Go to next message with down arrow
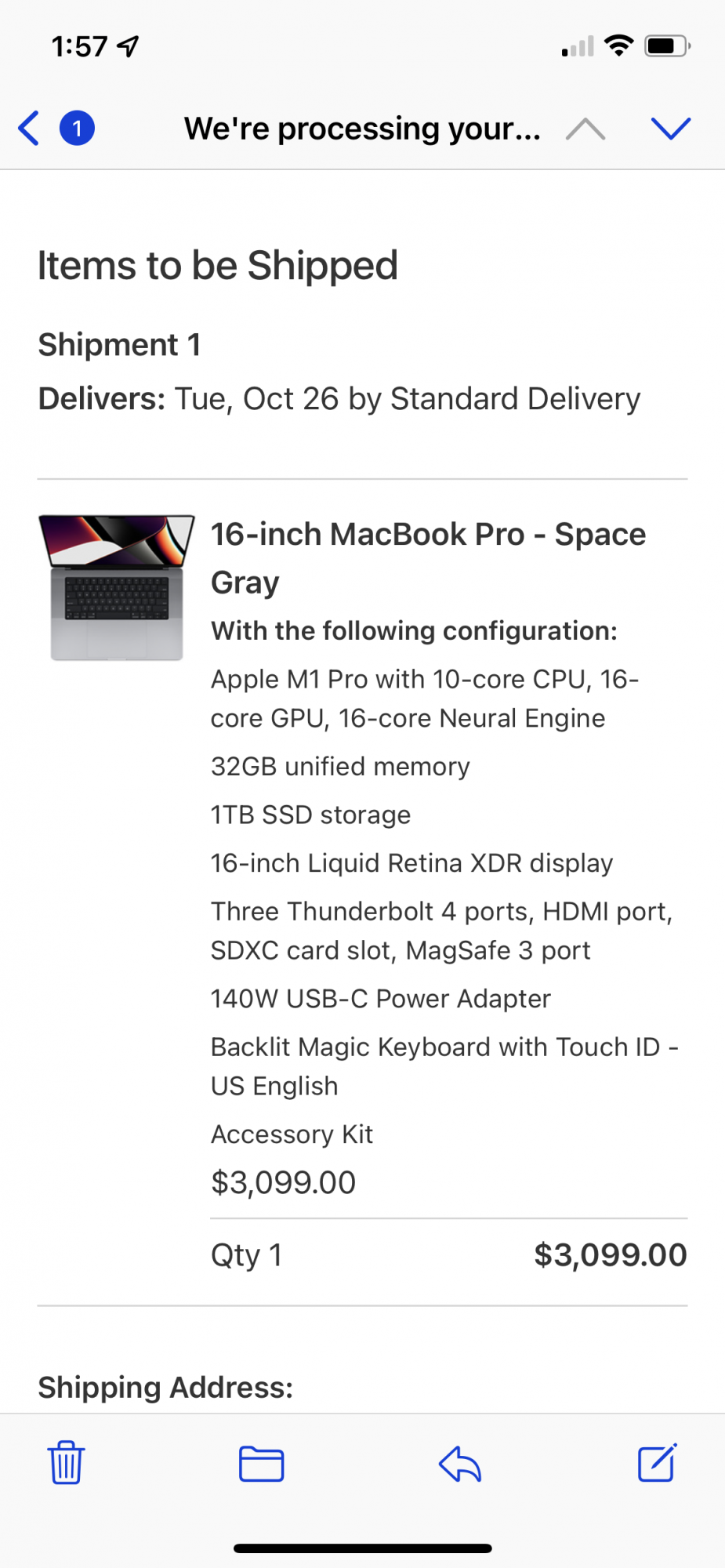 tap(671, 129)
